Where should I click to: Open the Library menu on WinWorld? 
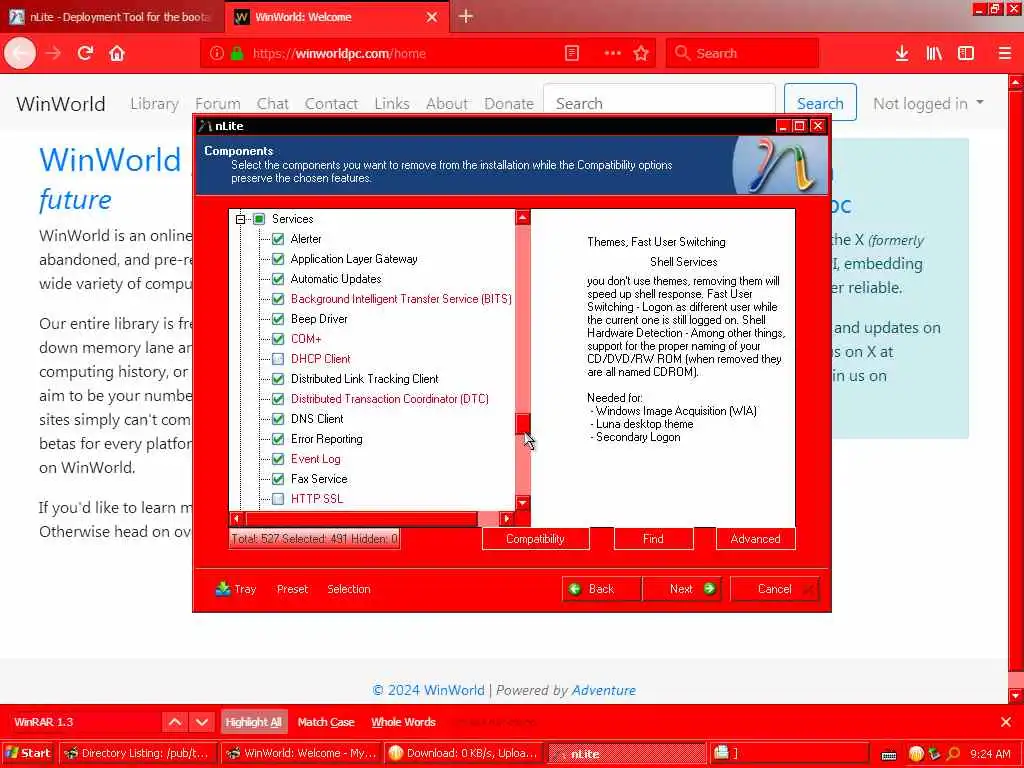click(154, 103)
